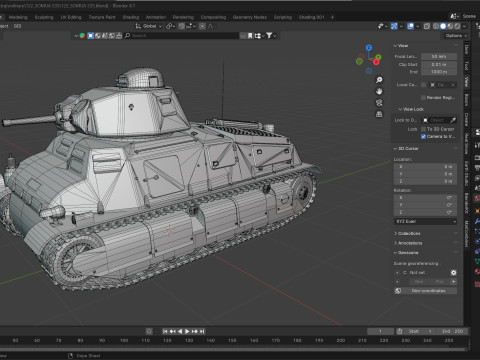The width and height of the screenshot is (480, 360).
Task: Open the Geometry Nodes workspace tab
Action: pyautogui.click(x=250, y=17)
